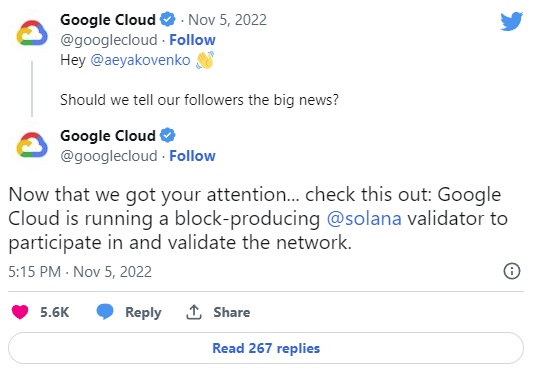Screen dimensions: 533x376
Task: Click the blue reply speech bubble icon
Action: pos(105,312)
